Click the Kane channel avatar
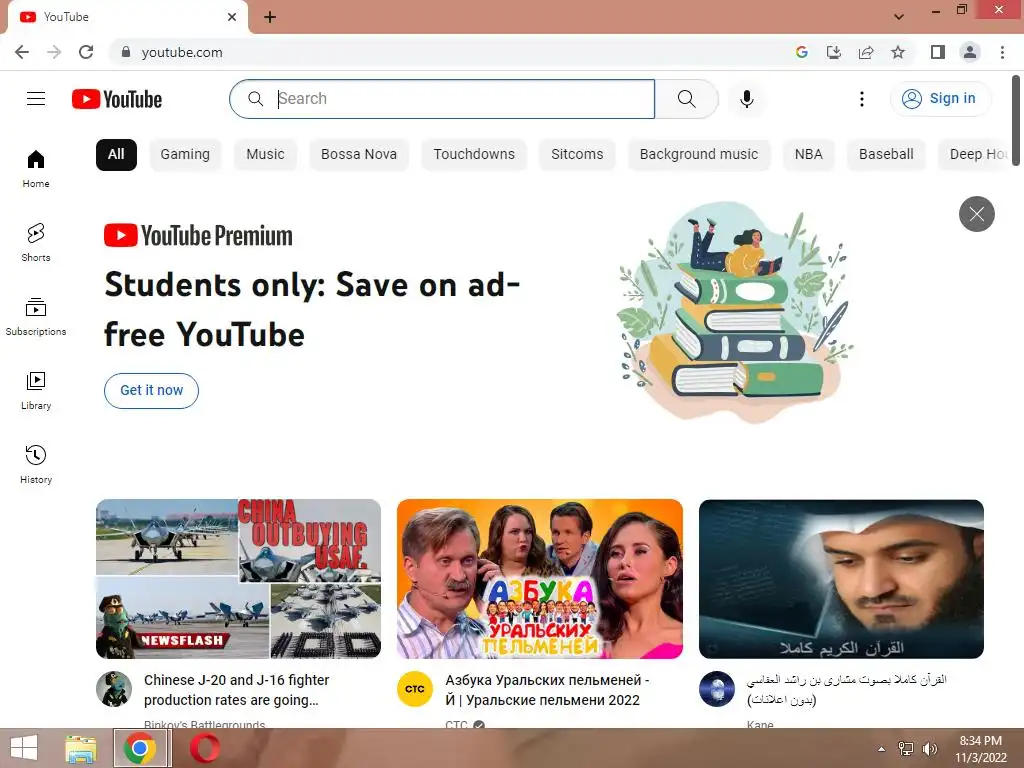Viewport: 1024px width, 768px height. pyautogui.click(x=716, y=689)
